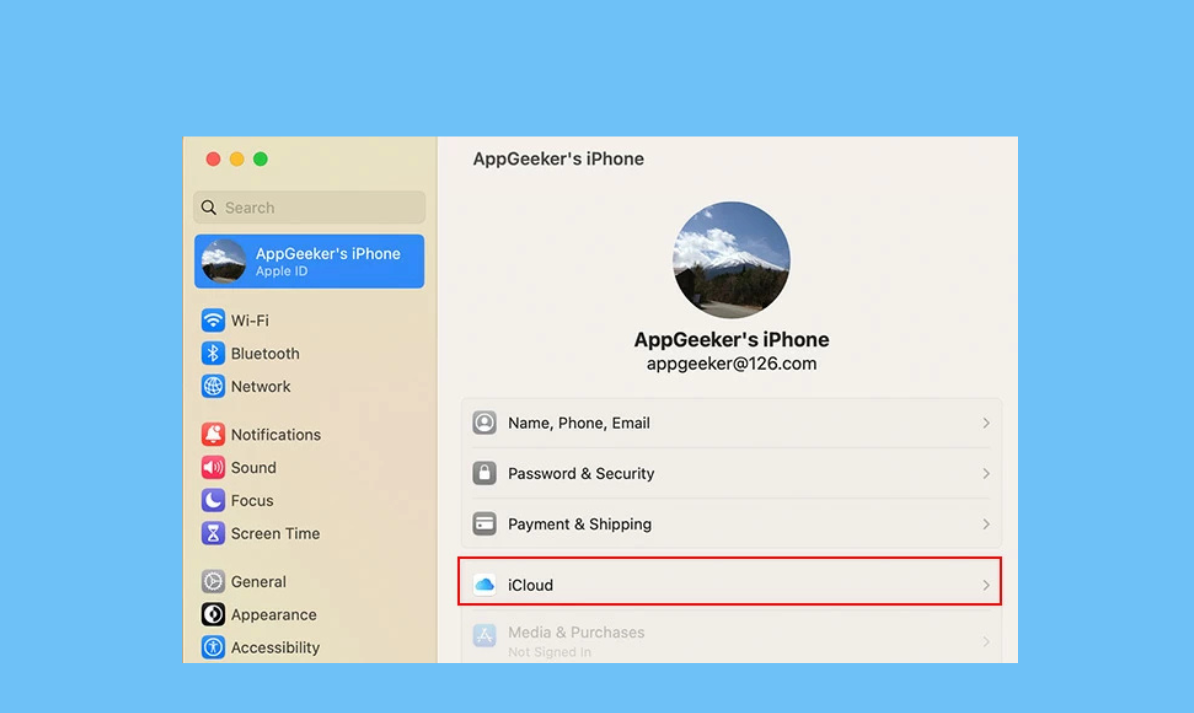Click the green fullscreen window button

(260, 159)
